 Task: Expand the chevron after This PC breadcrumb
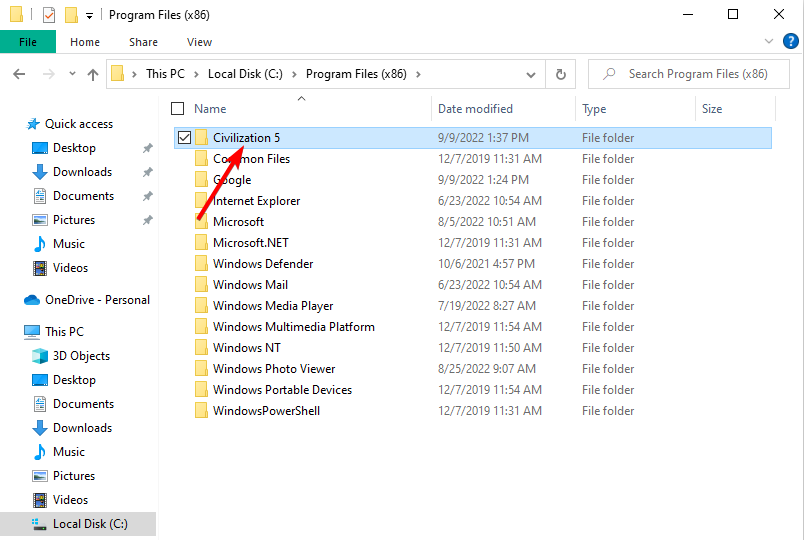point(196,74)
